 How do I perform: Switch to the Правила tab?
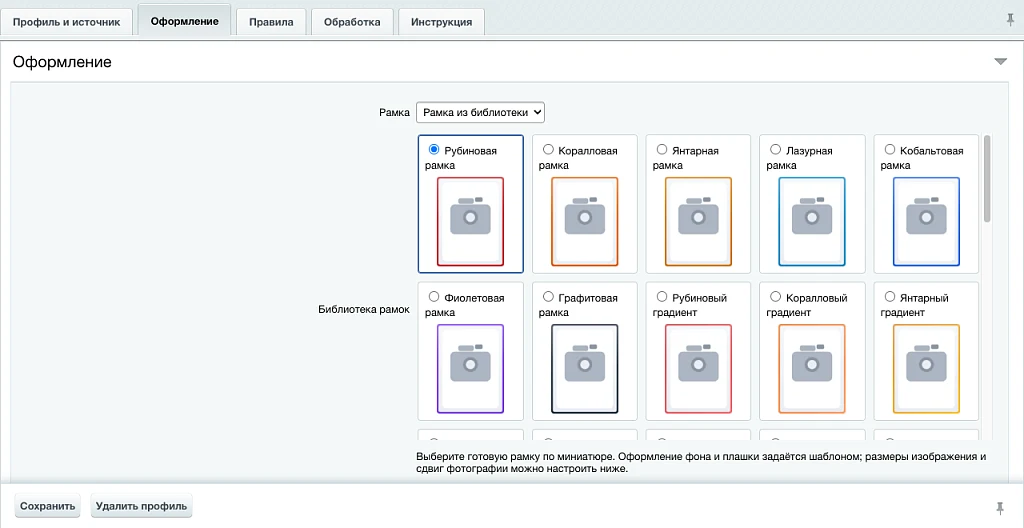click(271, 22)
